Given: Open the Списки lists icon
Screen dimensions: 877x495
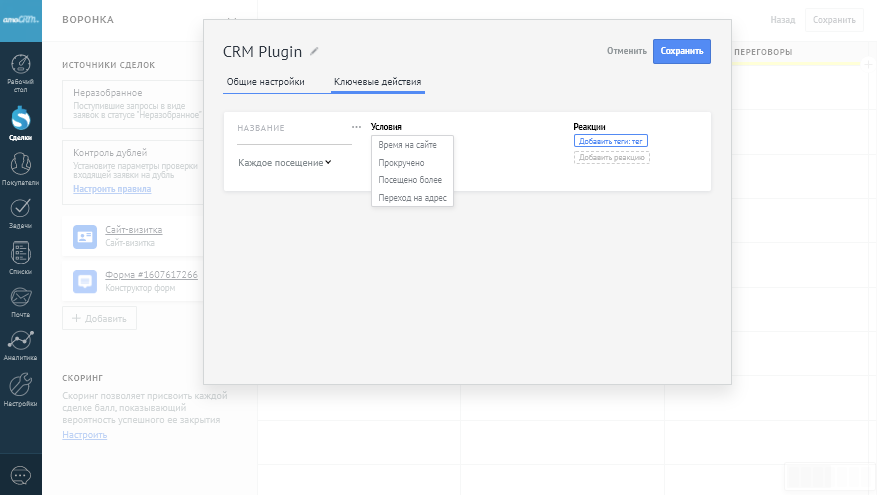Looking at the screenshot, I should (20, 254).
